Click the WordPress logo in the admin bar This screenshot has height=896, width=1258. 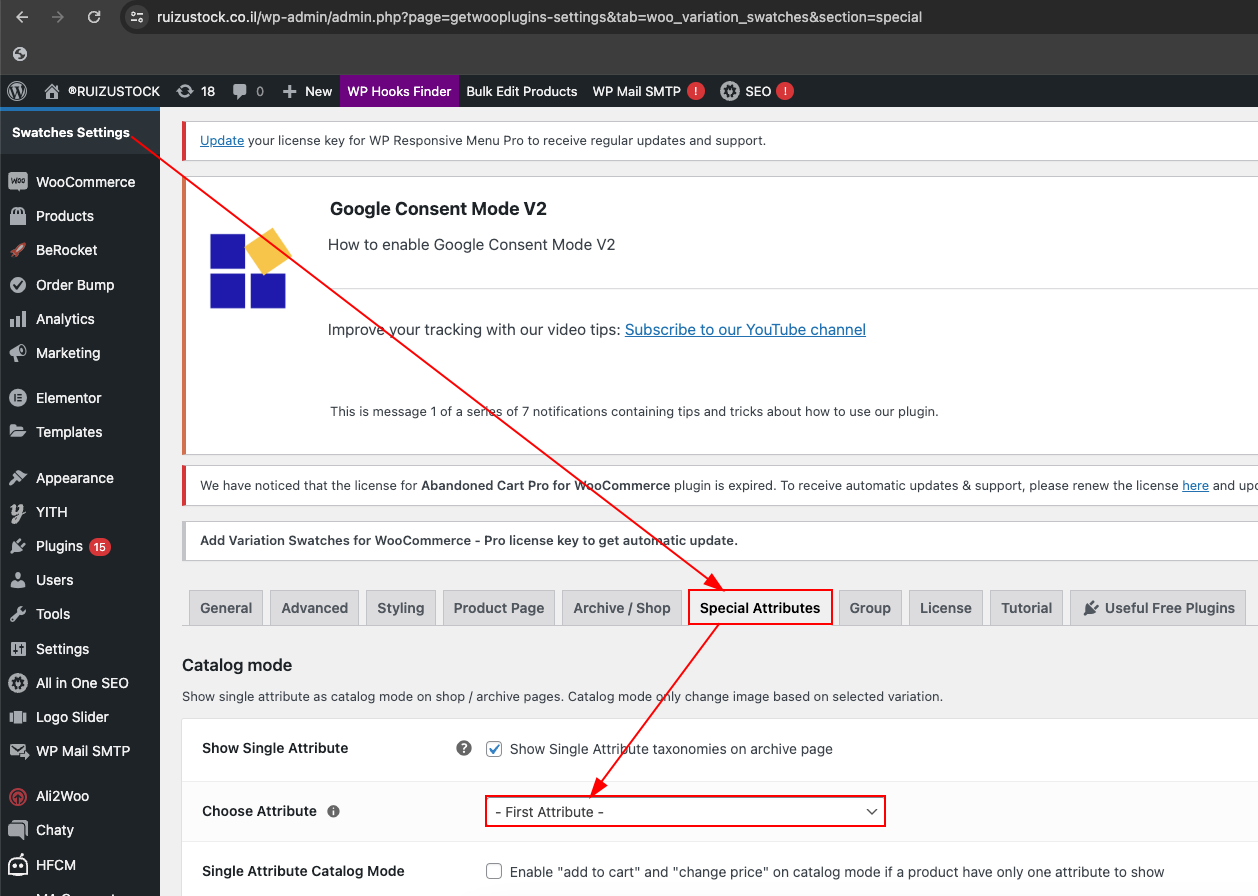click(x=17, y=91)
